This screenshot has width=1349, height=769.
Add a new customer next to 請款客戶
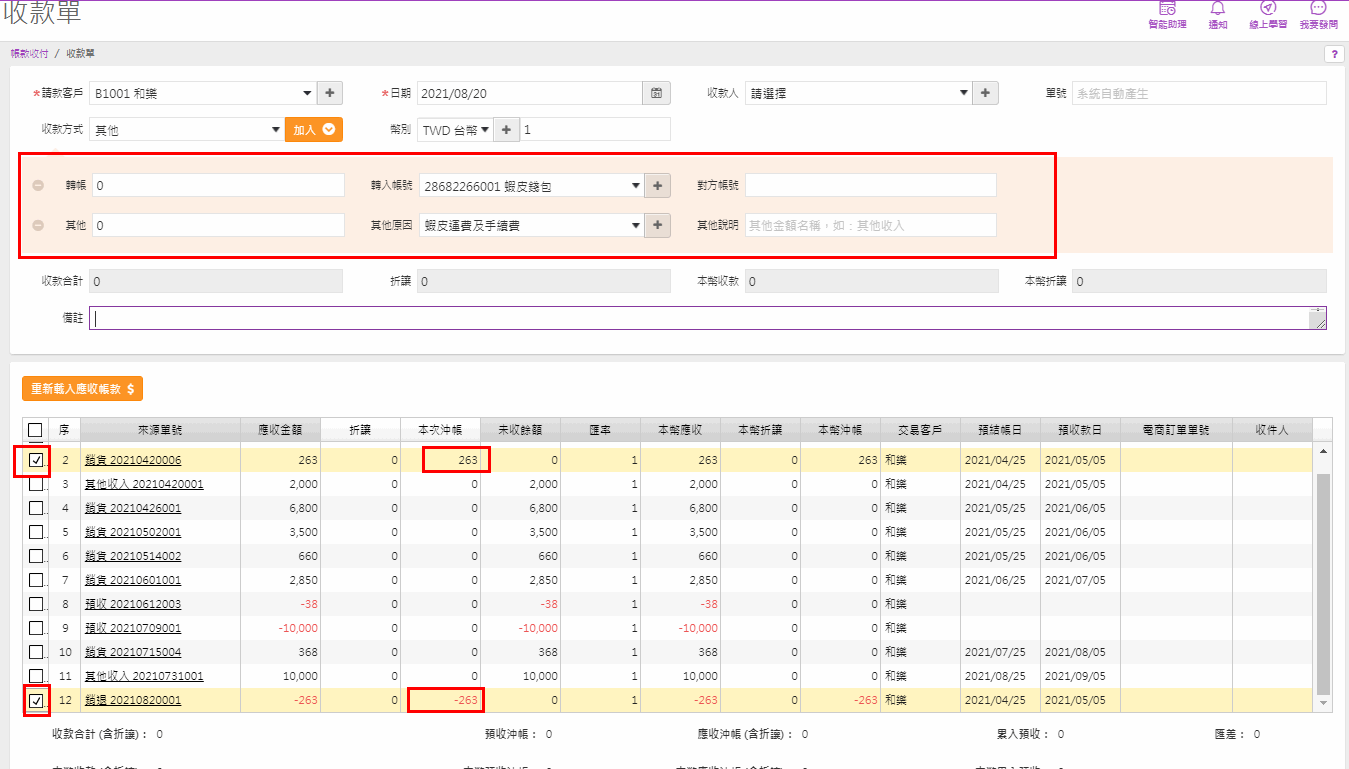pyautogui.click(x=331, y=93)
